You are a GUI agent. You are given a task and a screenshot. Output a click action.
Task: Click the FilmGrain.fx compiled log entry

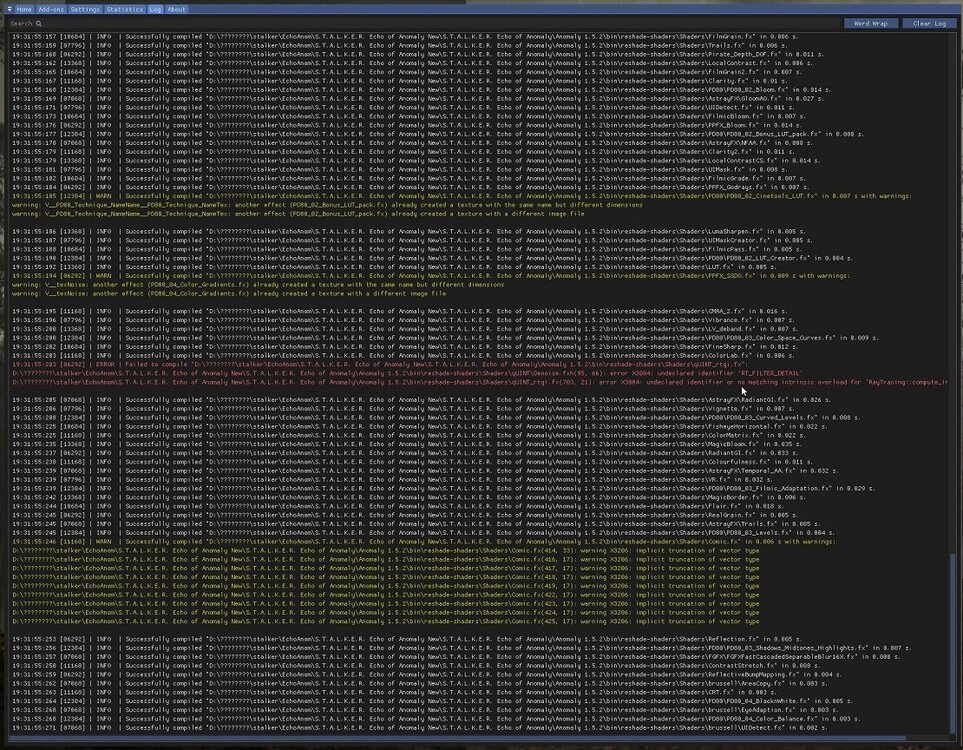[x=400, y=37]
